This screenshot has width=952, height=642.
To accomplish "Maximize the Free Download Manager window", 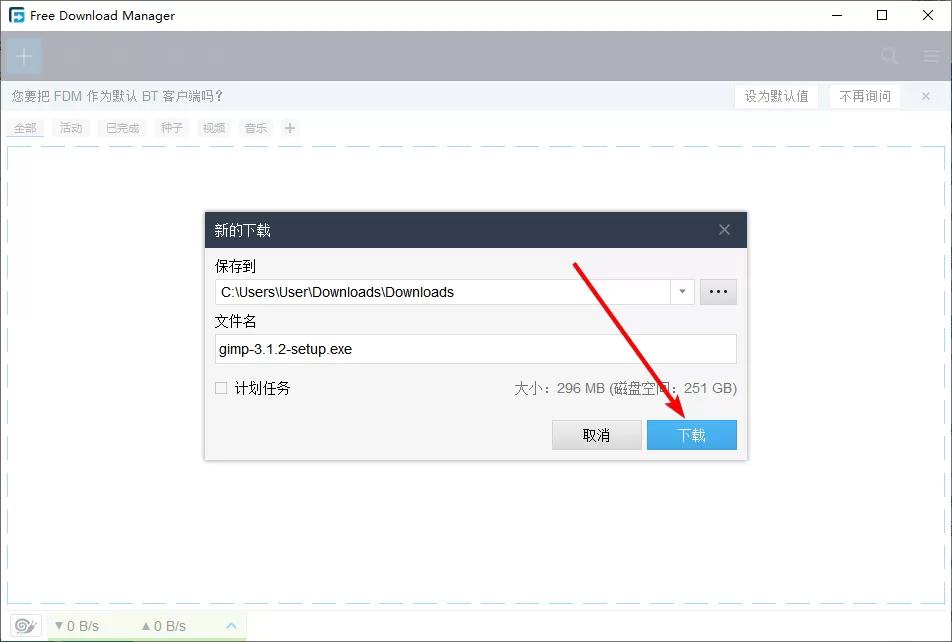I will (x=882, y=15).
